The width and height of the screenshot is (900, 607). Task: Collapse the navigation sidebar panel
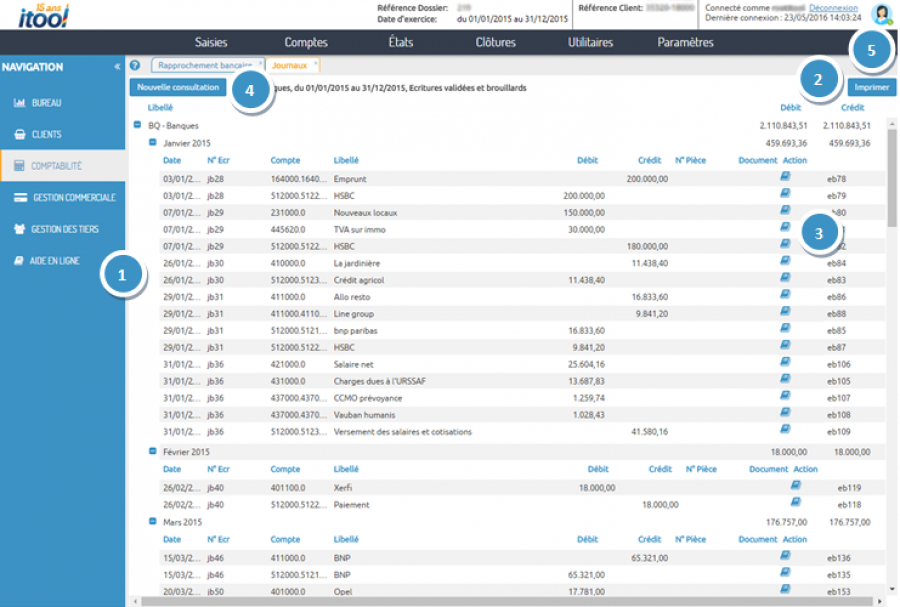117,67
